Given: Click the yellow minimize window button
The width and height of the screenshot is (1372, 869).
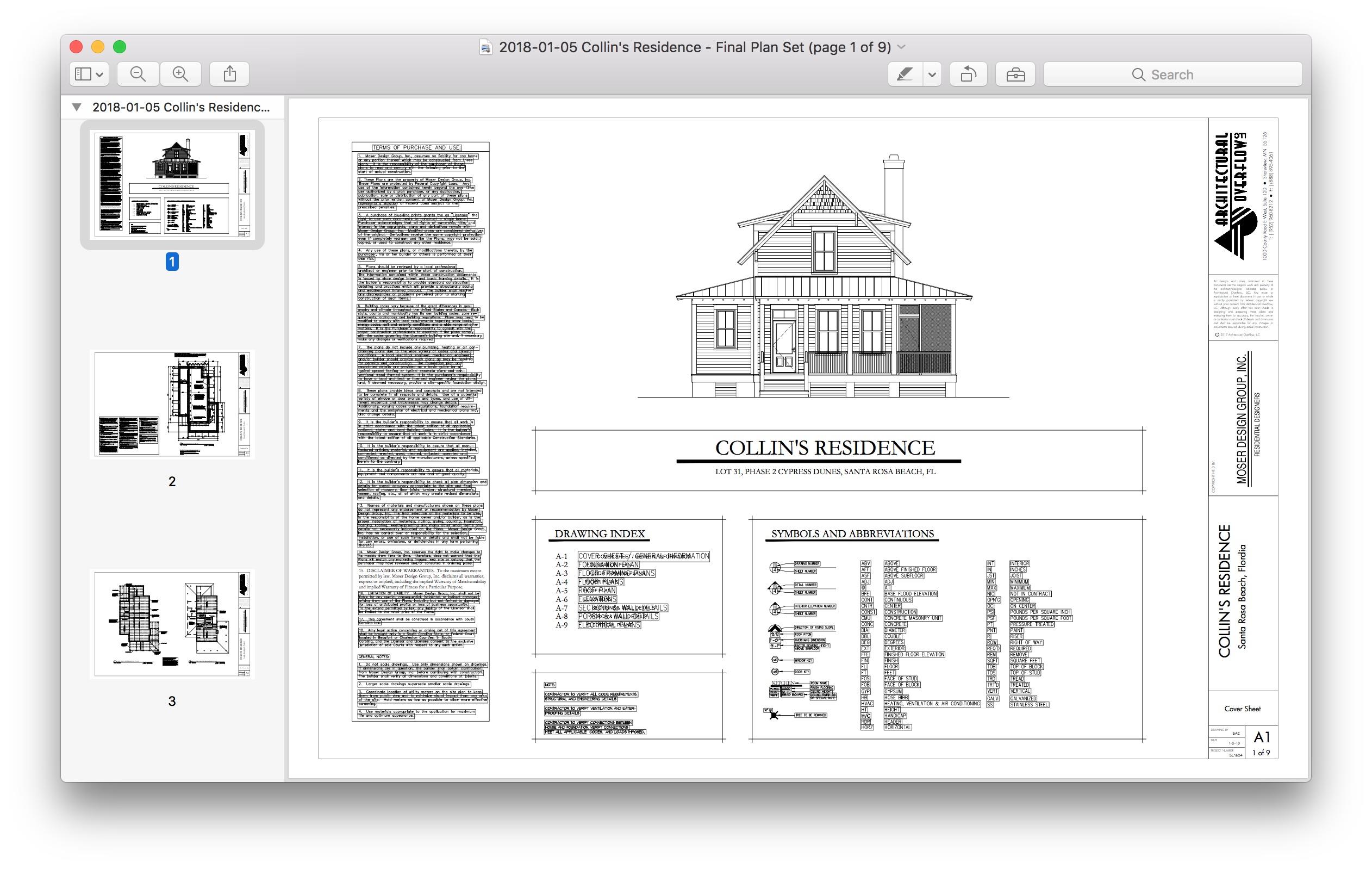Looking at the screenshot, I should pos(98,47).
